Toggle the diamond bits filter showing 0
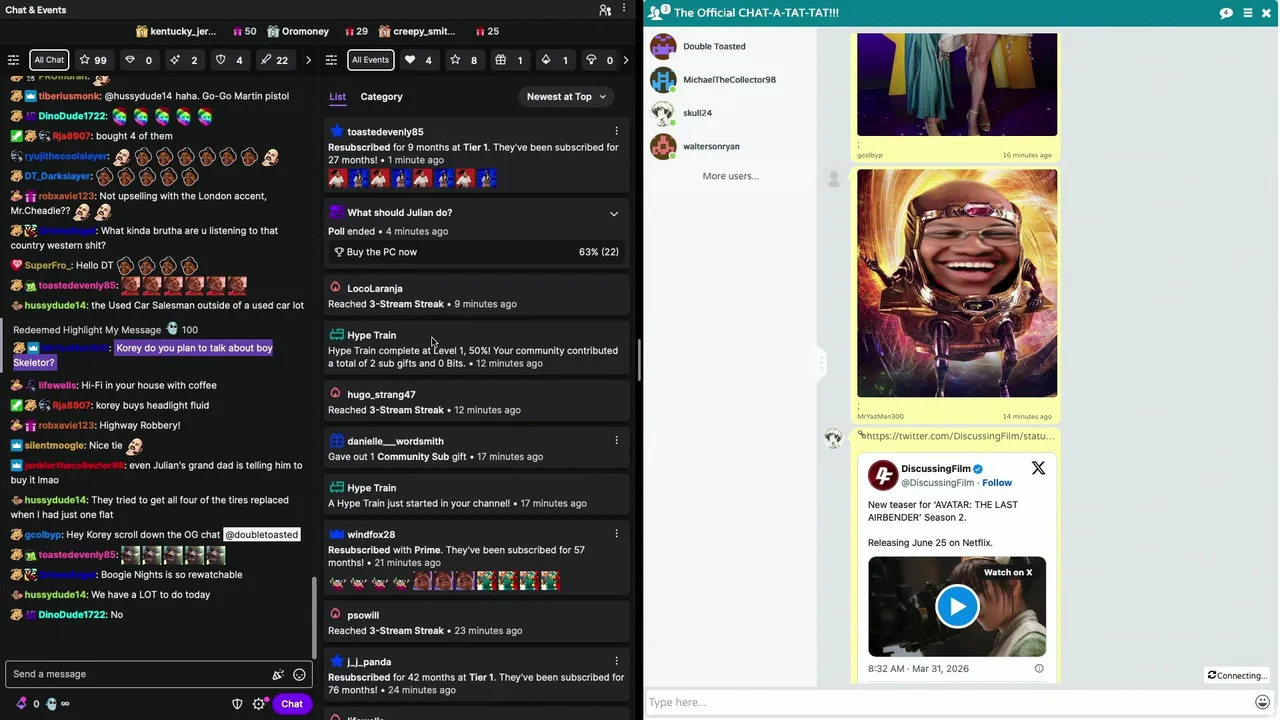 coord(139,60)
